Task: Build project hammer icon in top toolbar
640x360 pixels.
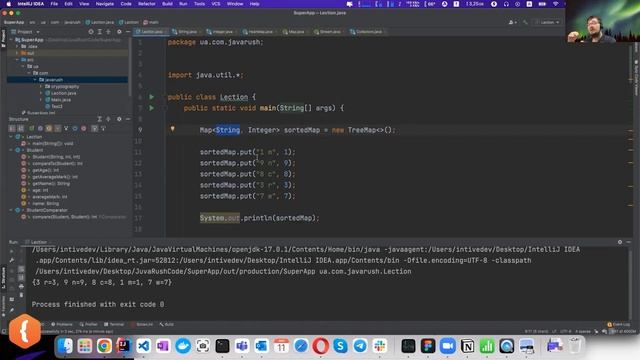Action: (525, 22)
